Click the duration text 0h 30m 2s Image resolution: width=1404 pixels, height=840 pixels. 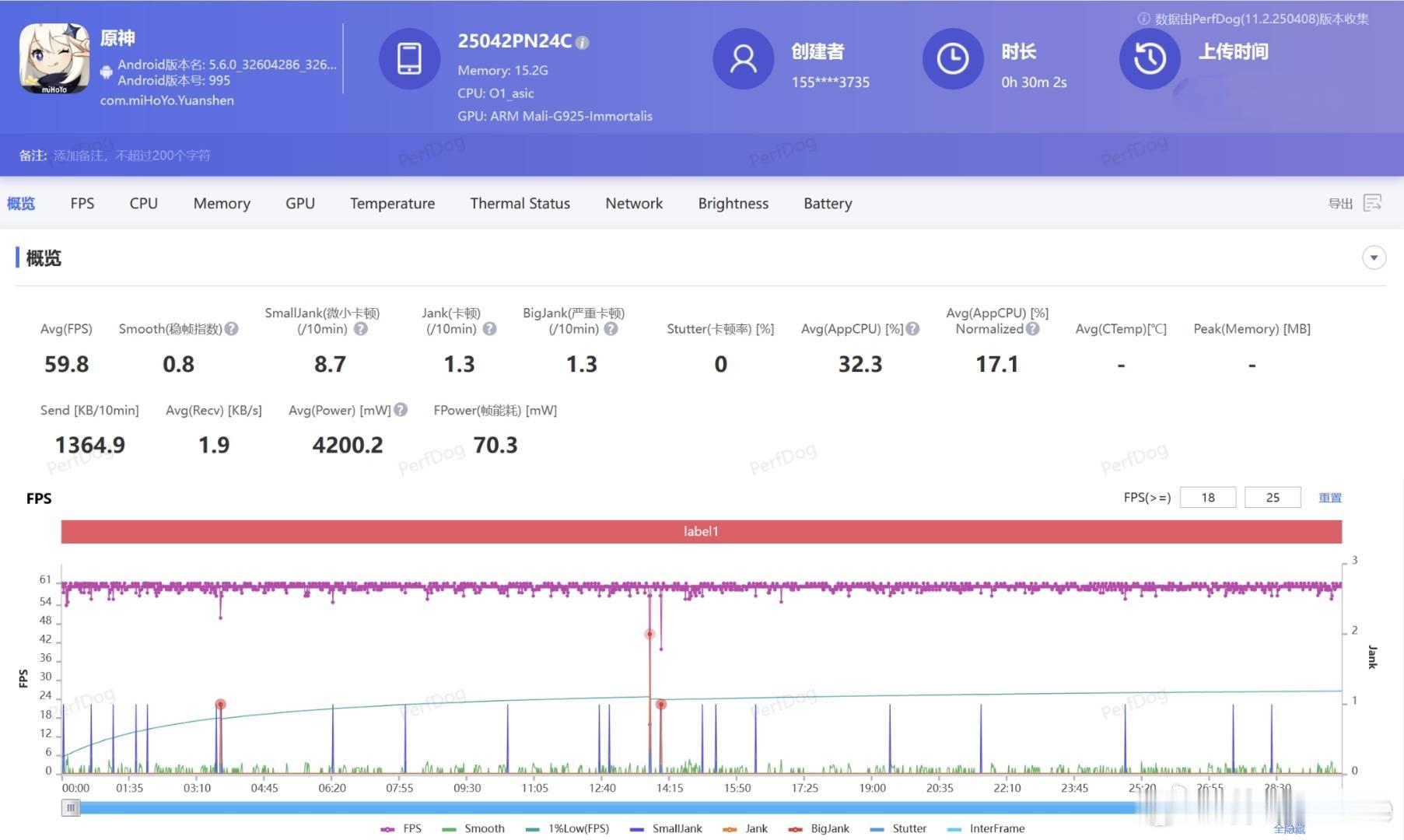click(1034, 82)
